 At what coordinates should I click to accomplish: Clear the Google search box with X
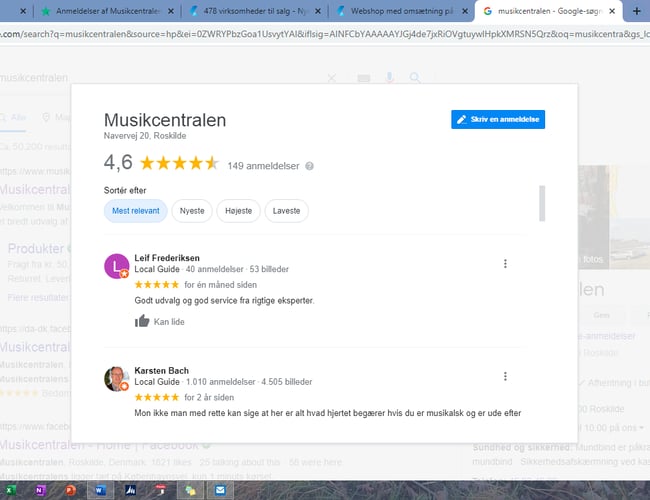(332, 78)
